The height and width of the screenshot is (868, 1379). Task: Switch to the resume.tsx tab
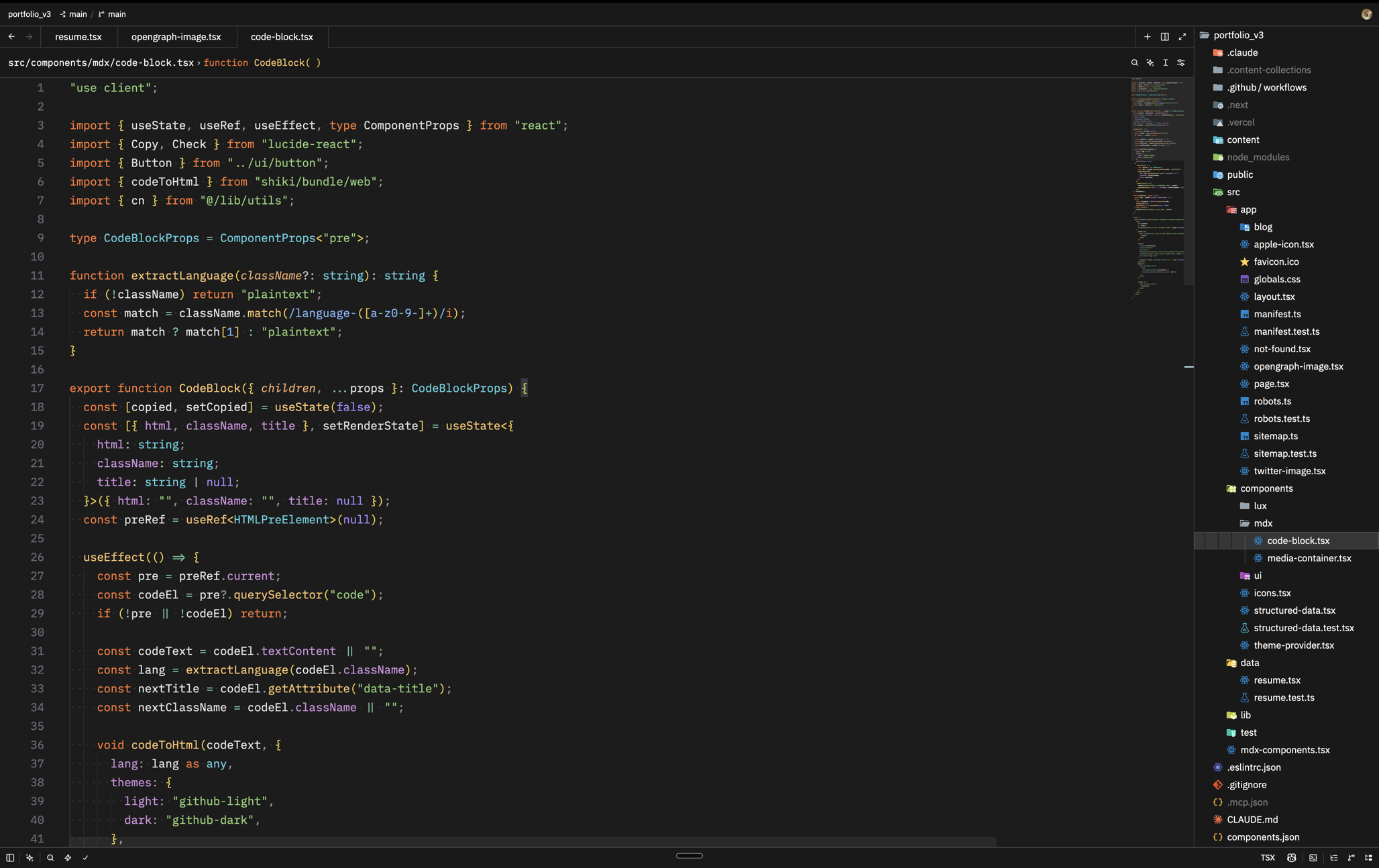78,37
